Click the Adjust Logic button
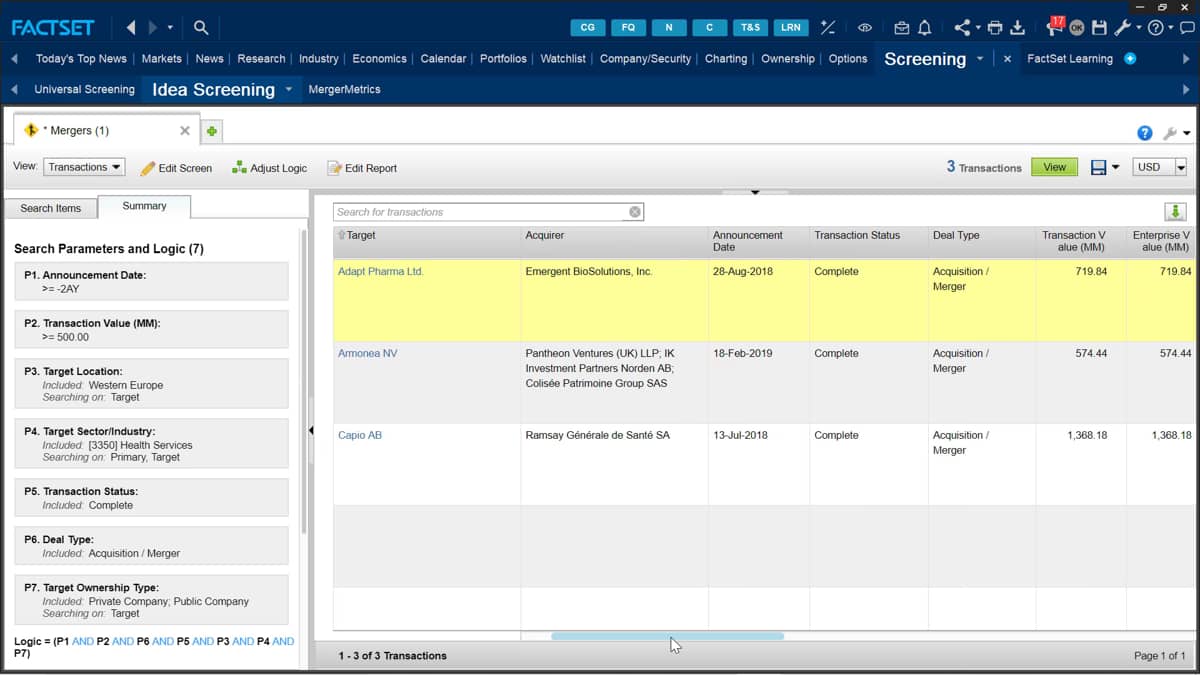This screenshot has height=675, width=1200. click(269, 168)
